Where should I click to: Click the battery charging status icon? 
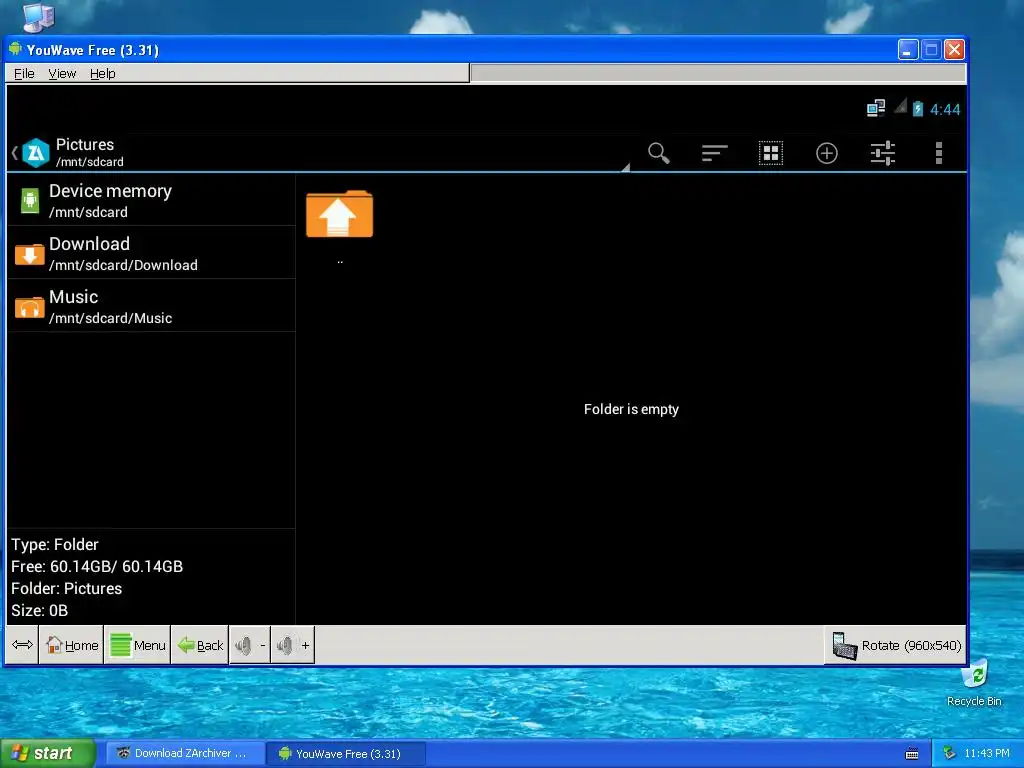click(918, 108)
